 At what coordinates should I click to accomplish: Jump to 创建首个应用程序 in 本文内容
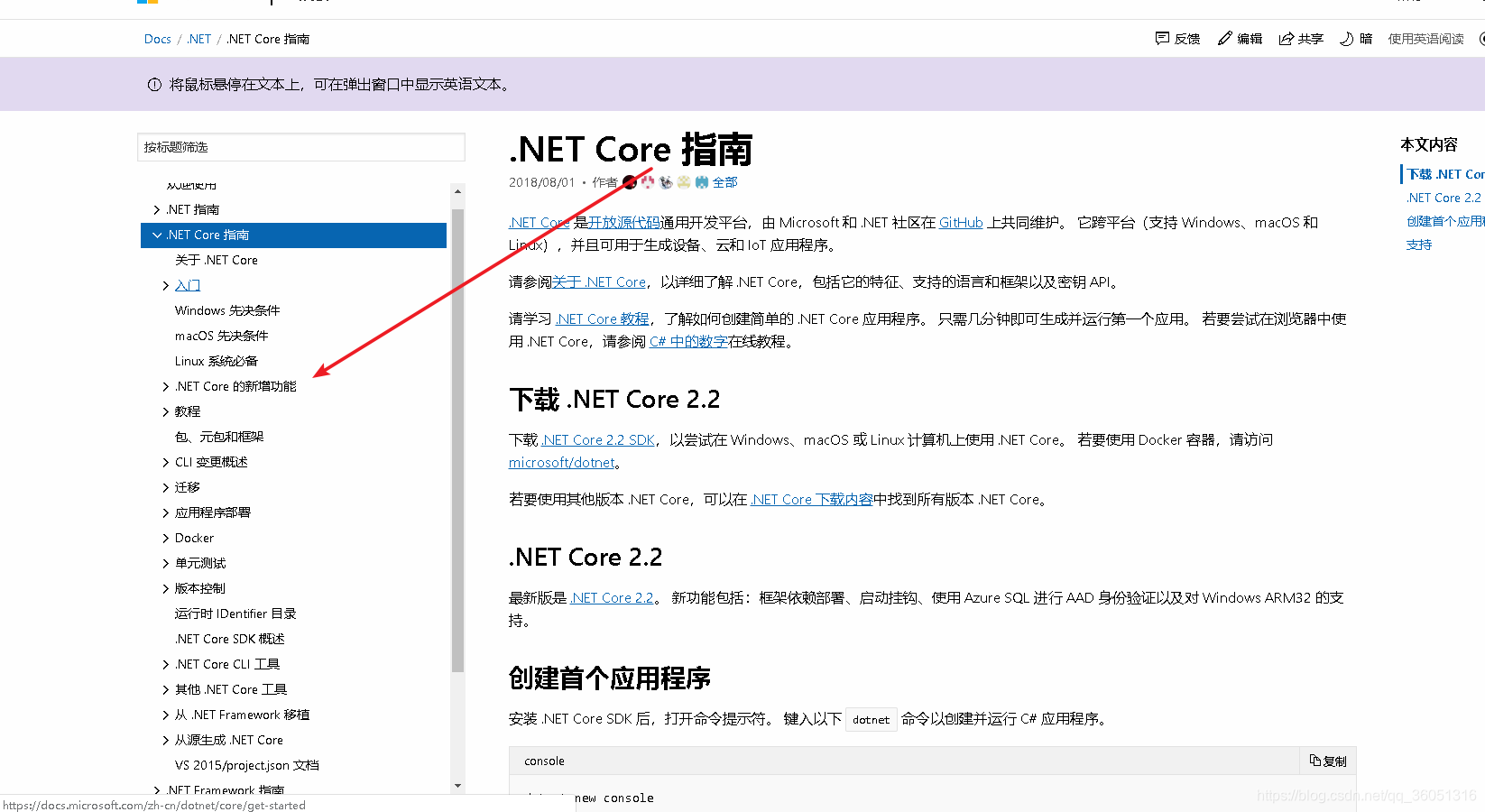click(1445, 221)
